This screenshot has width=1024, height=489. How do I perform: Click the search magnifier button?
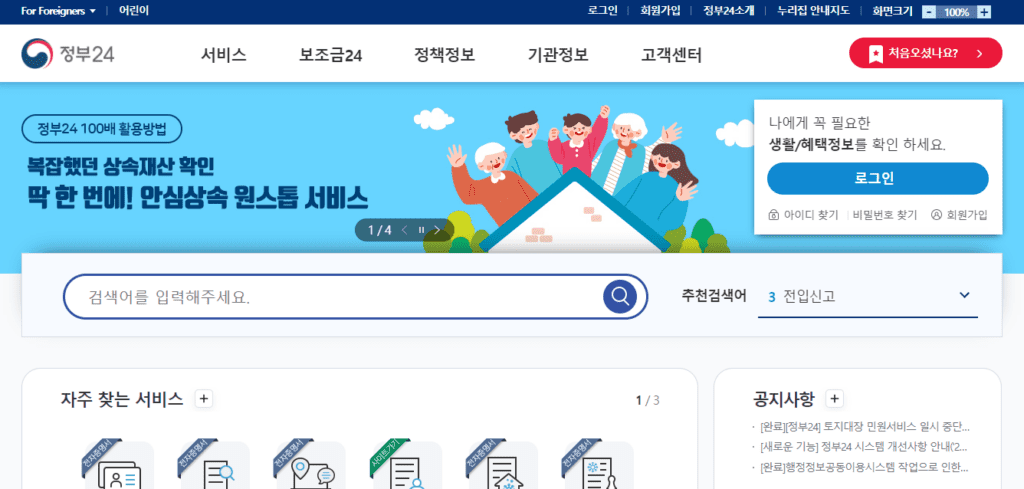pos(620,296)
